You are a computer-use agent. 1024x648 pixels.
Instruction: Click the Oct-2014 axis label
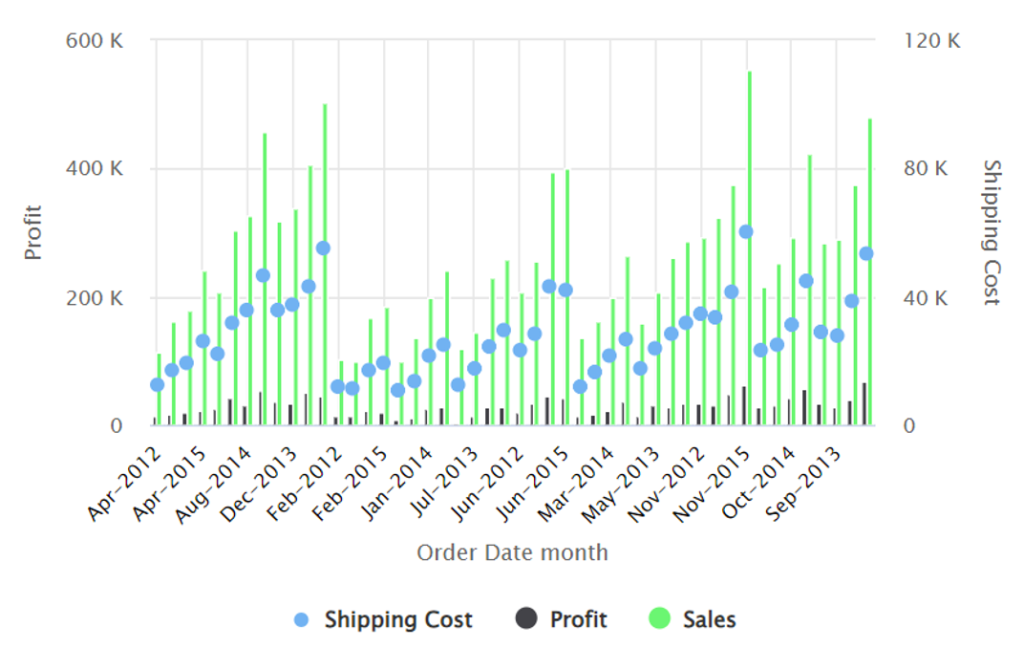(x=759, y=484)
